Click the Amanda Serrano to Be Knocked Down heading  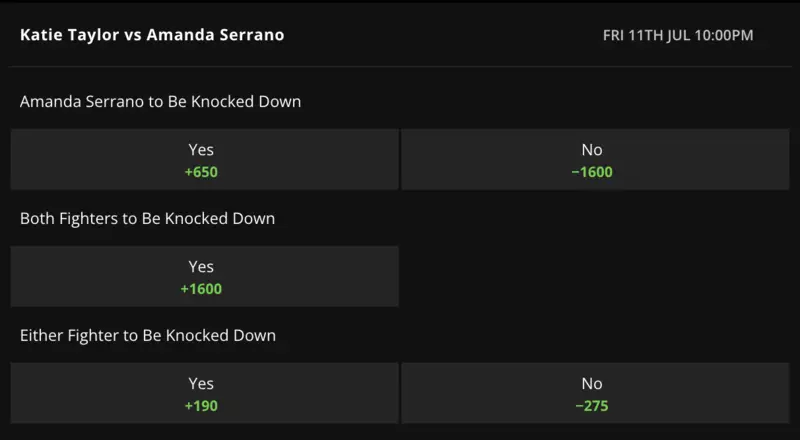(x=160, y=102)
